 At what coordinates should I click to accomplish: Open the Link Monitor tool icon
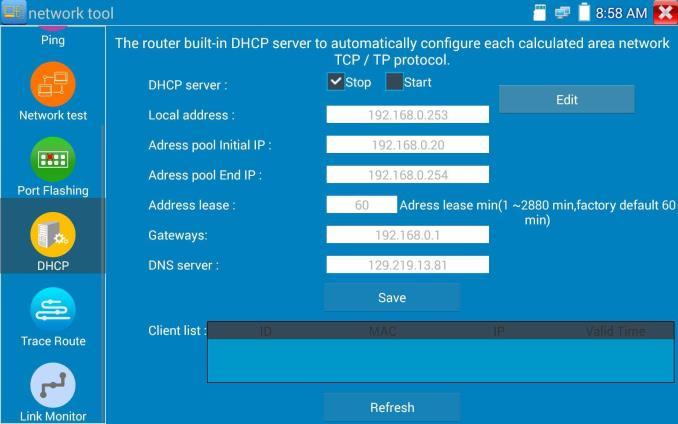click(53, 385)
